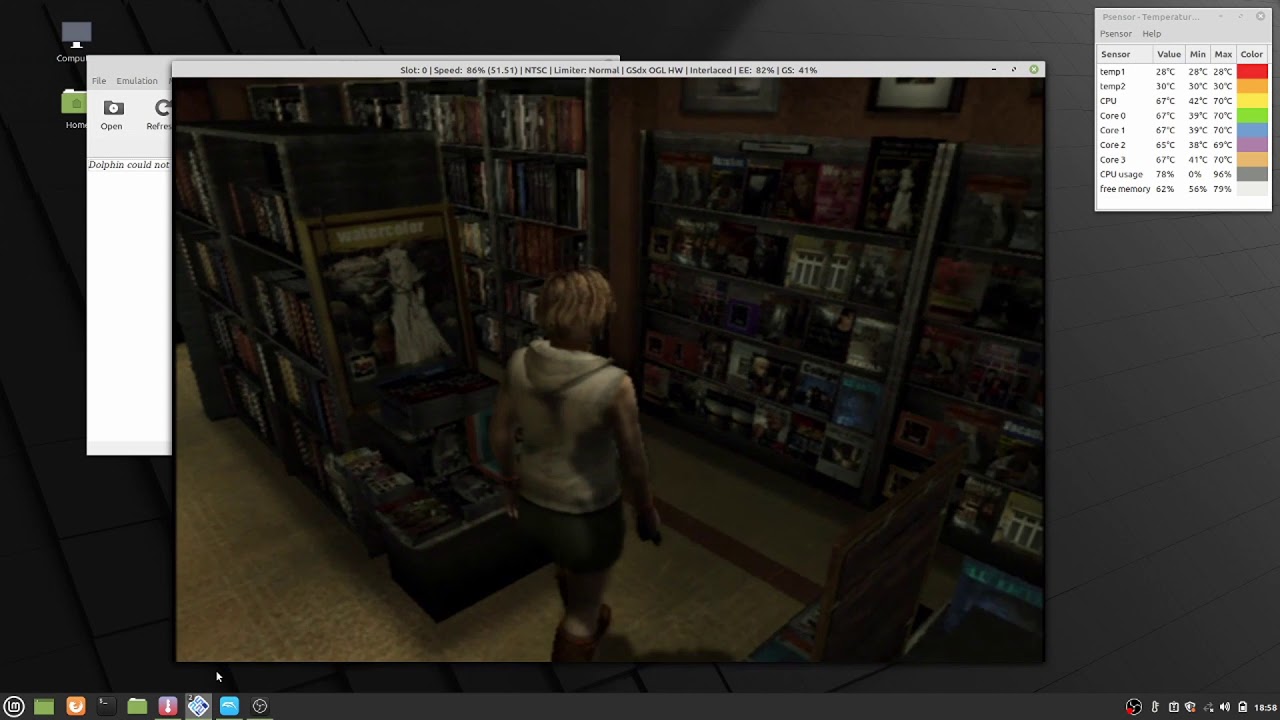Viewport: 1280px width, 720px height.
Task: Select the CPU usage row name
Action: click(x=1121, y=174)
